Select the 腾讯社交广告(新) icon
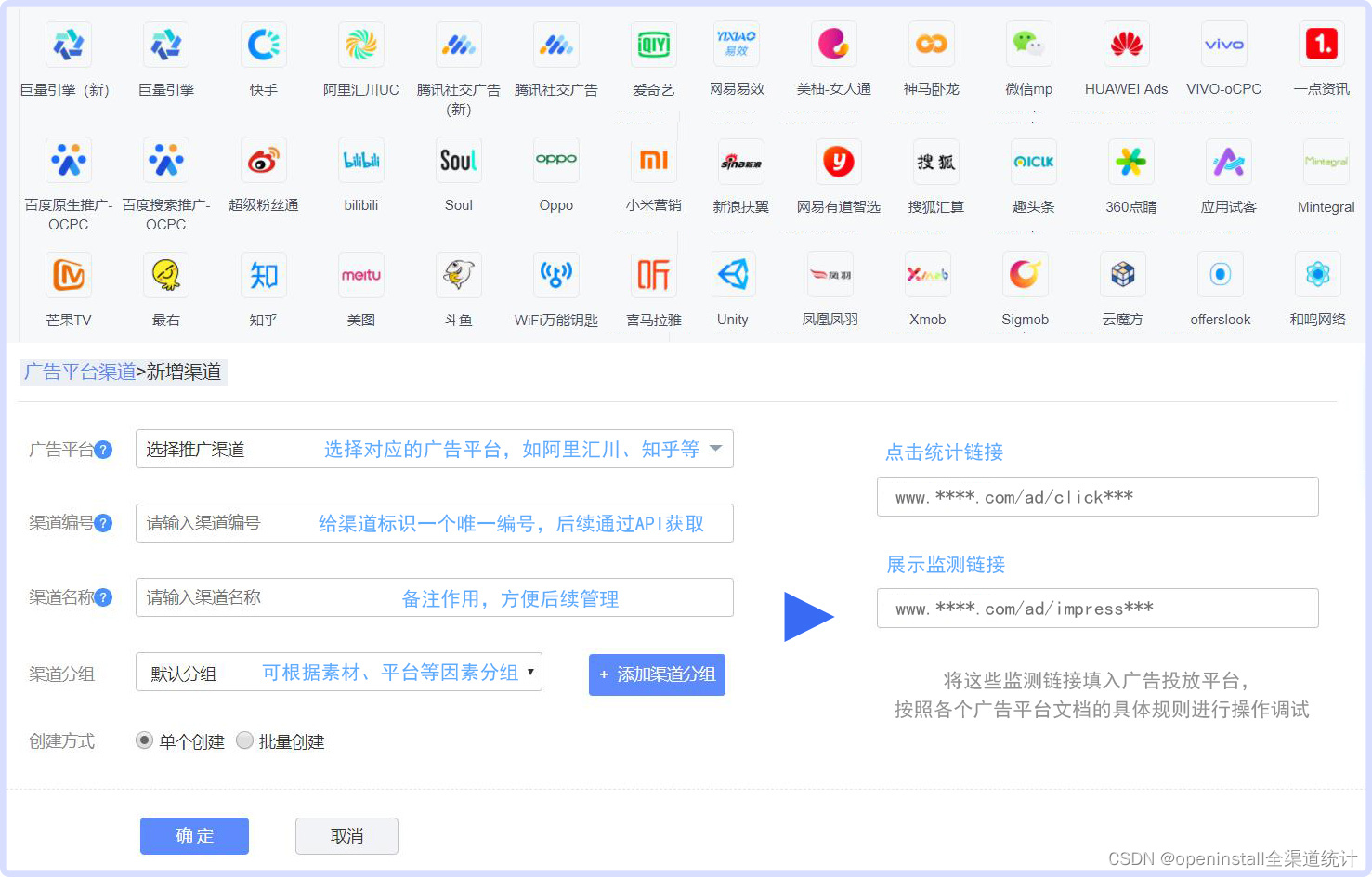This screenshot has height=877, width=1372. click(459, 45)
